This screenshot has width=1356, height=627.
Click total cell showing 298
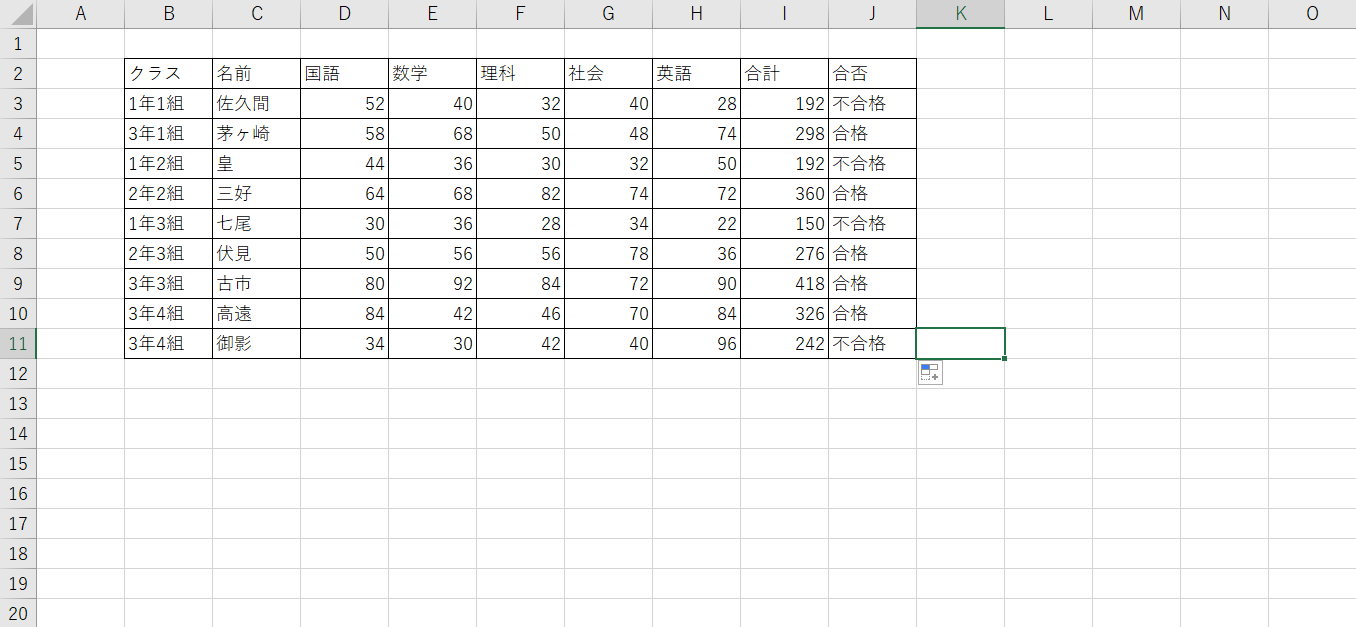[x=785, y=134]
